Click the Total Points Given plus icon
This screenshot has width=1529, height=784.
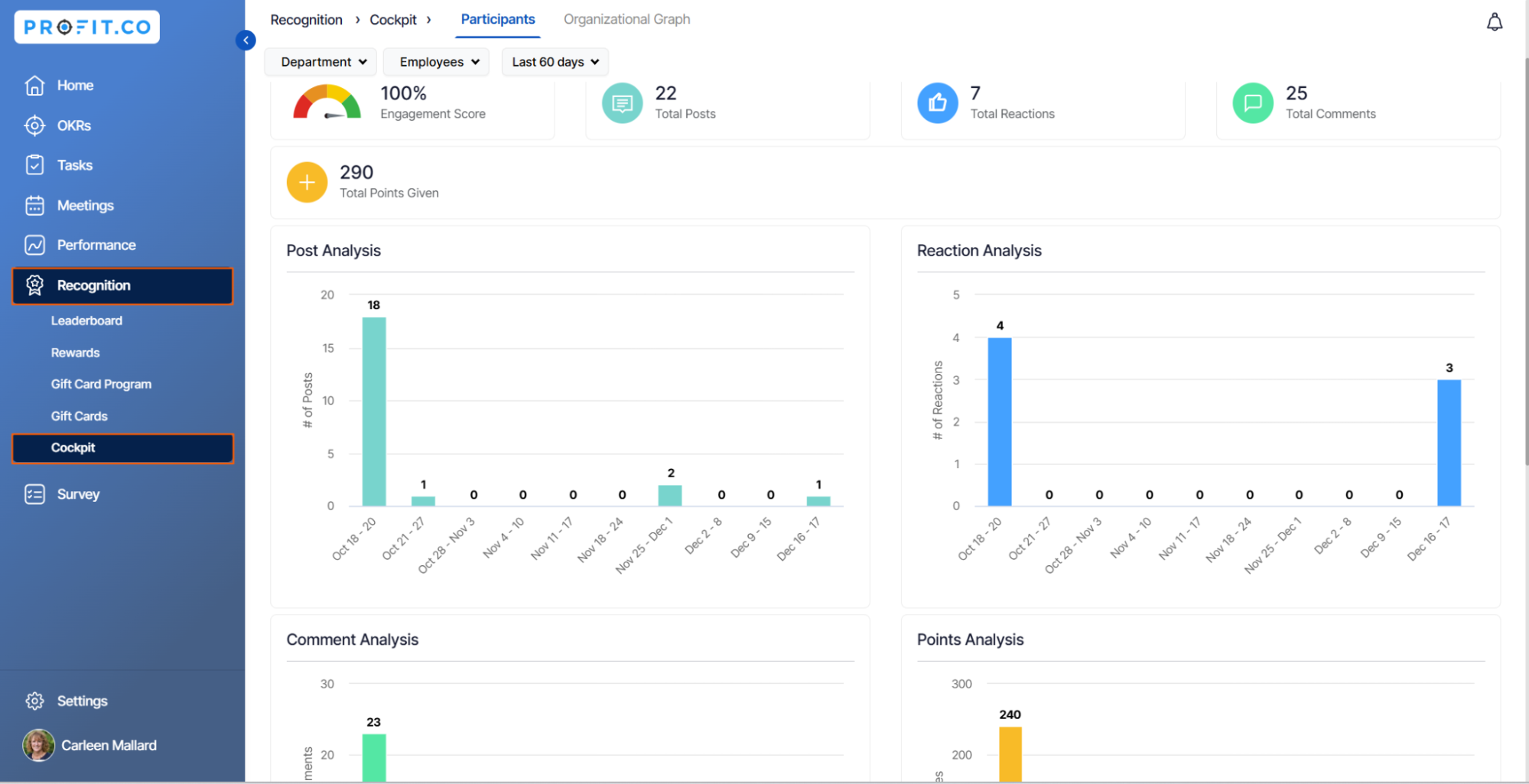tap(306, 182)
